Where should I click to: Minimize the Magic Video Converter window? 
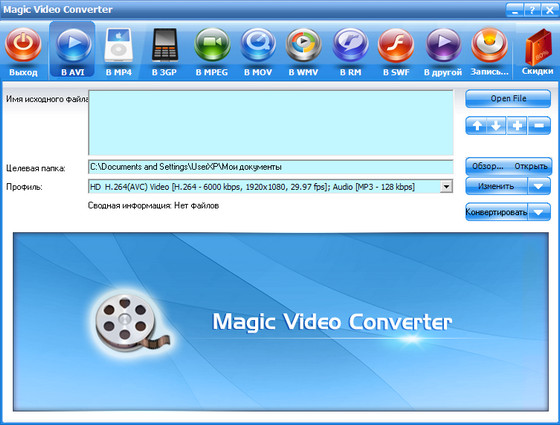point(515,10)
